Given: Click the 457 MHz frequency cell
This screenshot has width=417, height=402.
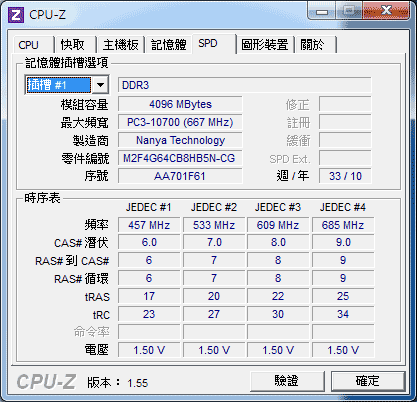Looking at the screenshot, I should pos(149,225).
